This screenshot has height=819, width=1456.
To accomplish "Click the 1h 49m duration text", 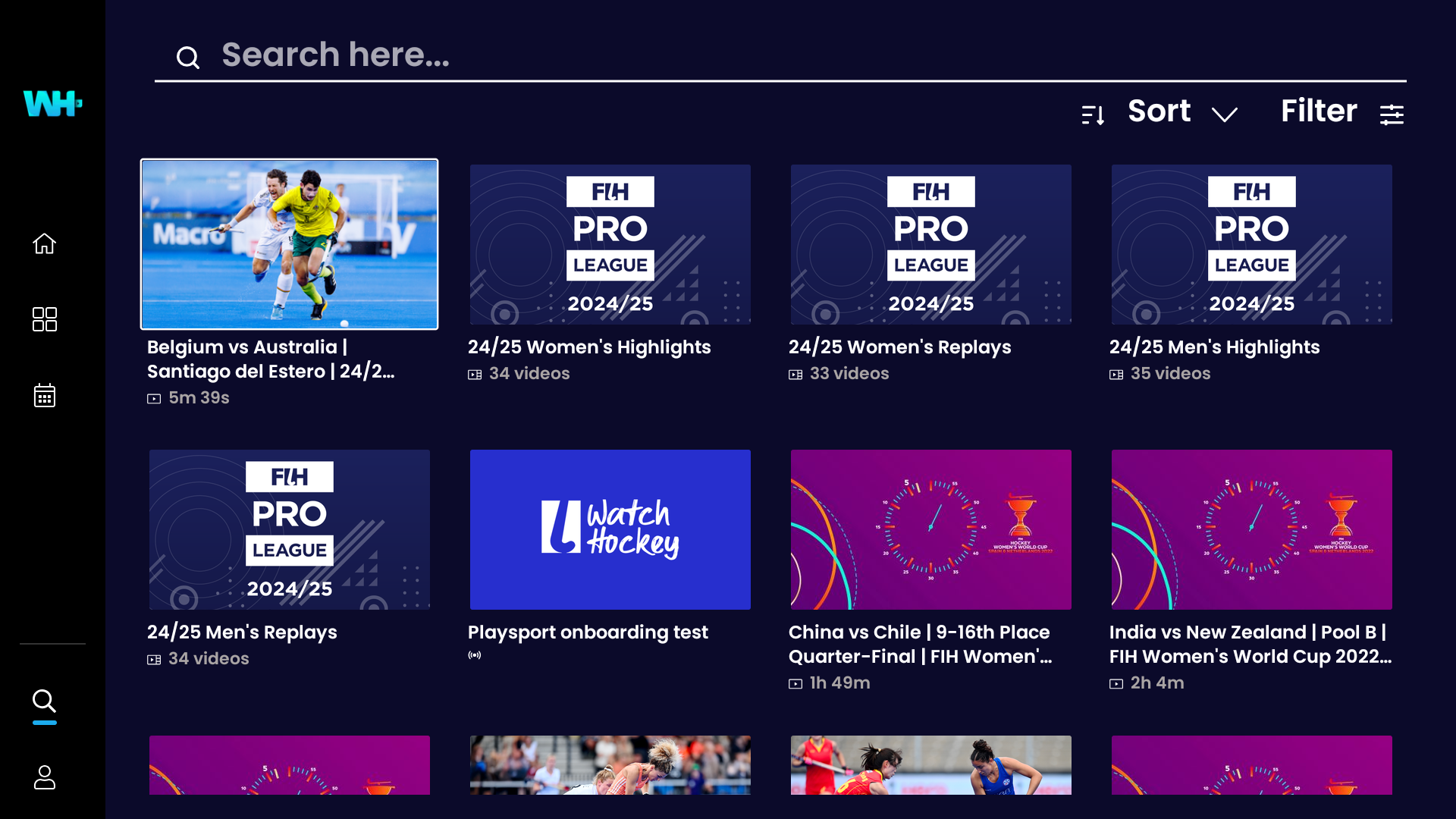I will coord(839,683).
